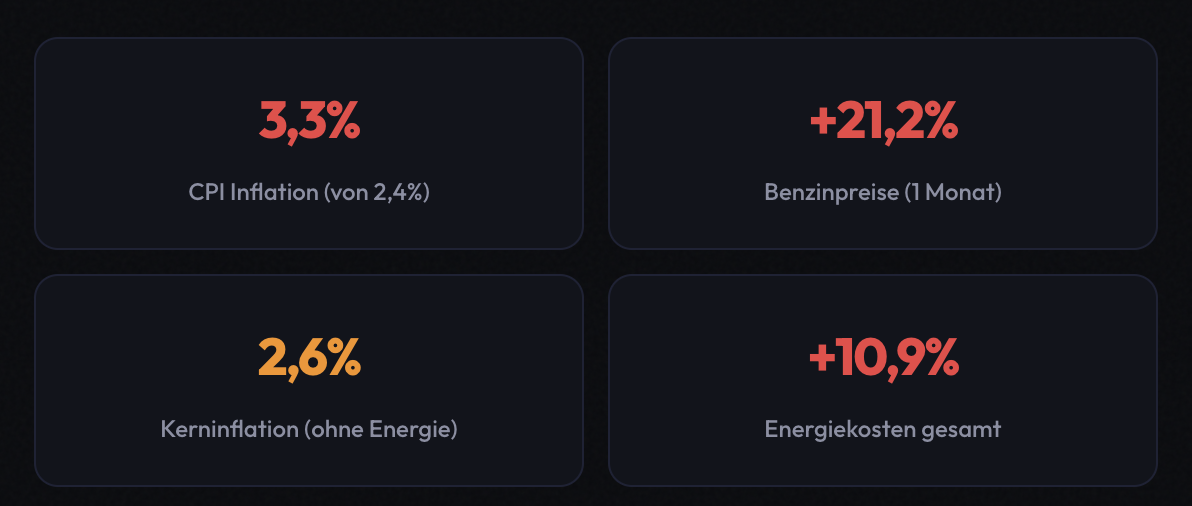This screenshot has height=506, width=1192.
Task: Select the CPI Inflation (von 2,4%) label
Action: [x=309, y=192]
